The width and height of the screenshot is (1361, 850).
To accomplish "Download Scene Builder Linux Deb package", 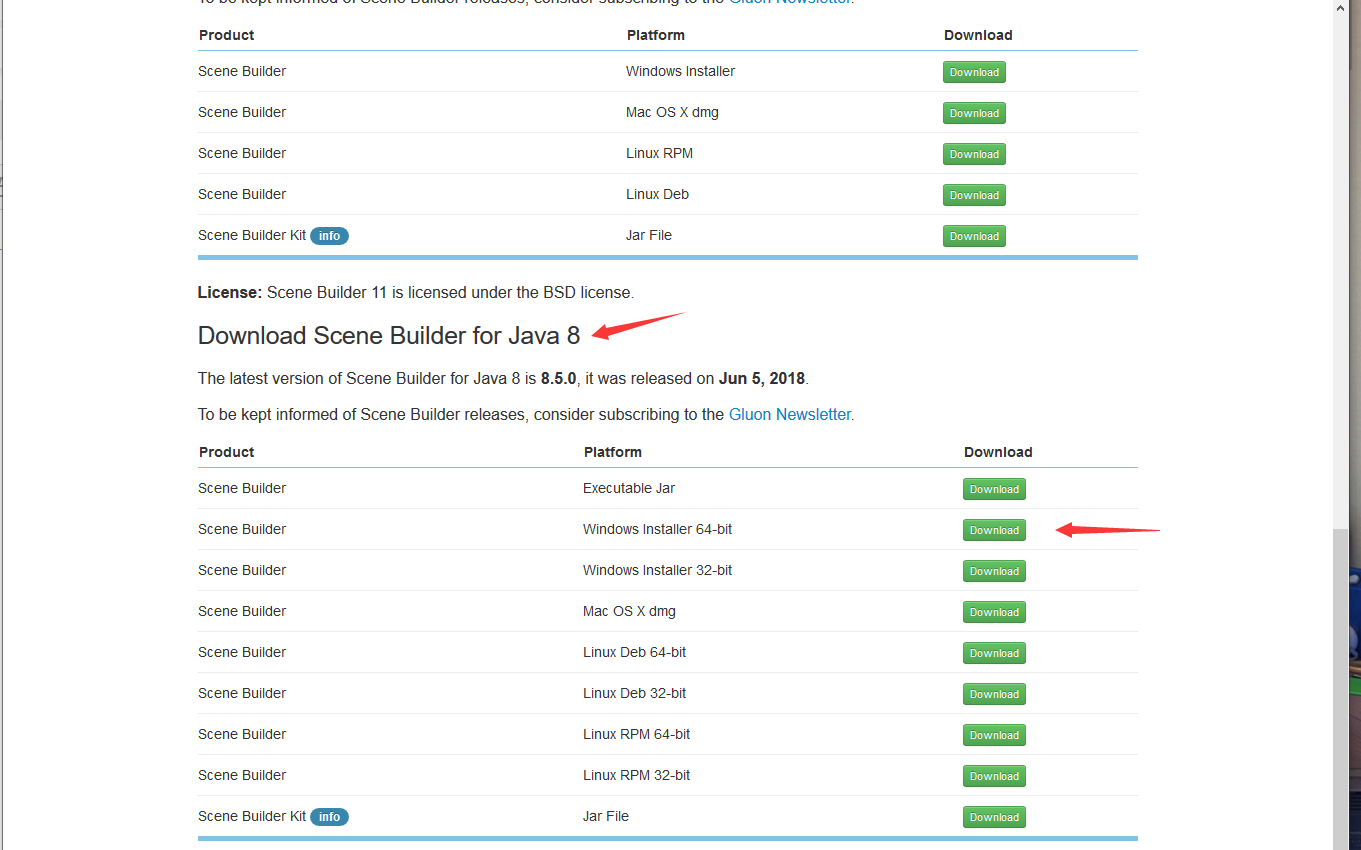I will (973, 194).
